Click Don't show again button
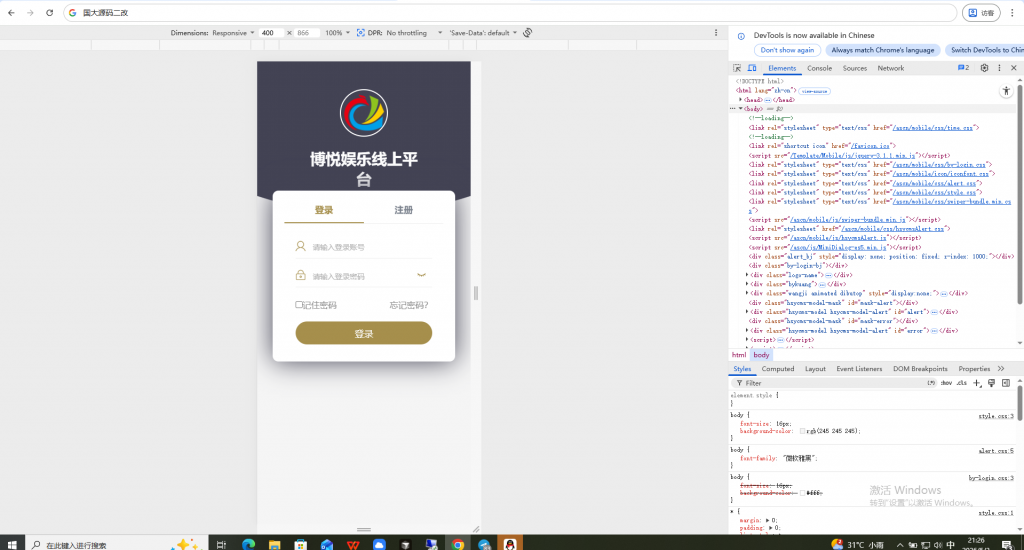Image resolution: width=1024 pixels, height=550 pixels. pyautogui.click(x=787, y=50)
